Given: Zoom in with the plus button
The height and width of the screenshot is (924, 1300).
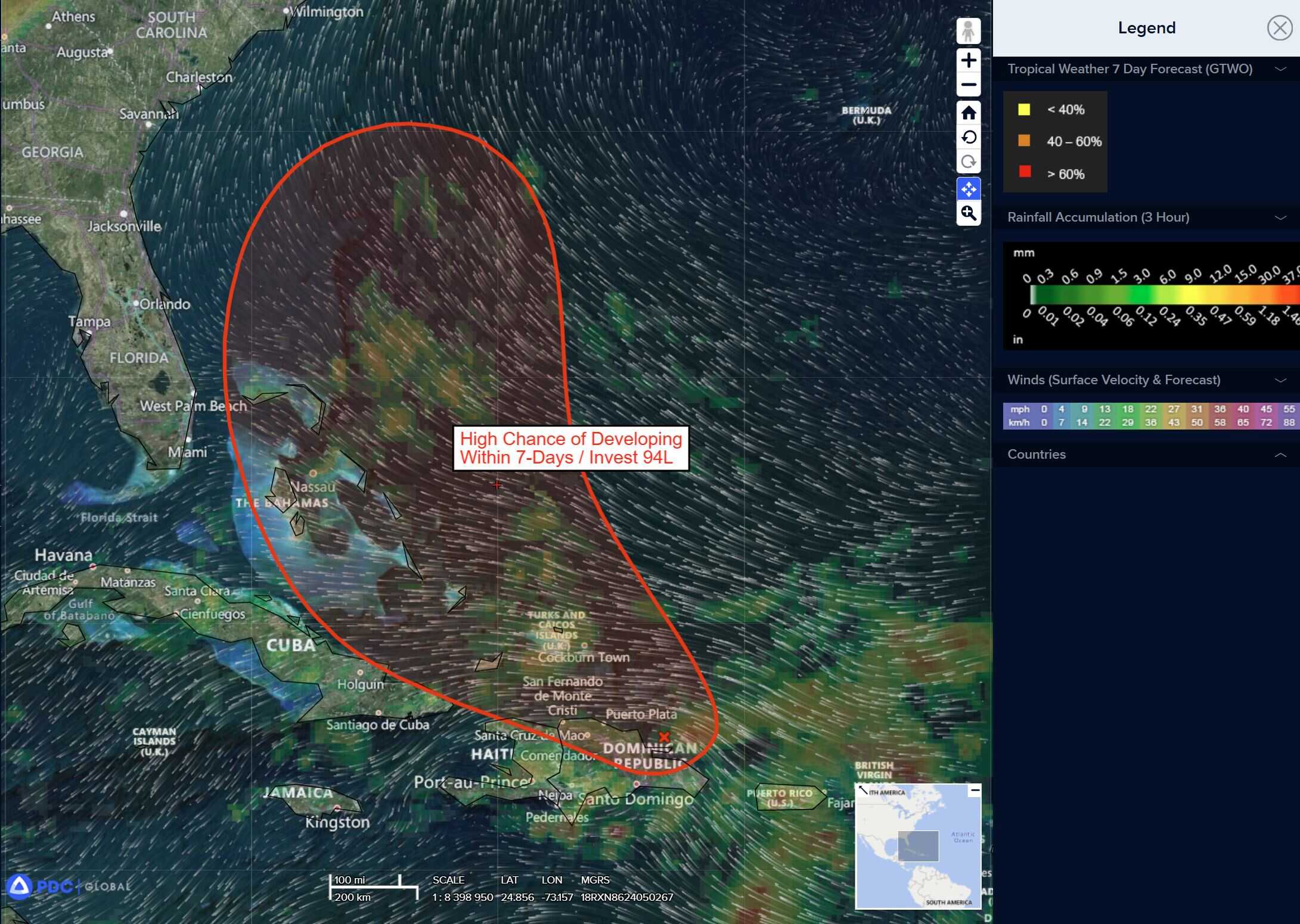Looking at the screenshot, I should 968,60.
